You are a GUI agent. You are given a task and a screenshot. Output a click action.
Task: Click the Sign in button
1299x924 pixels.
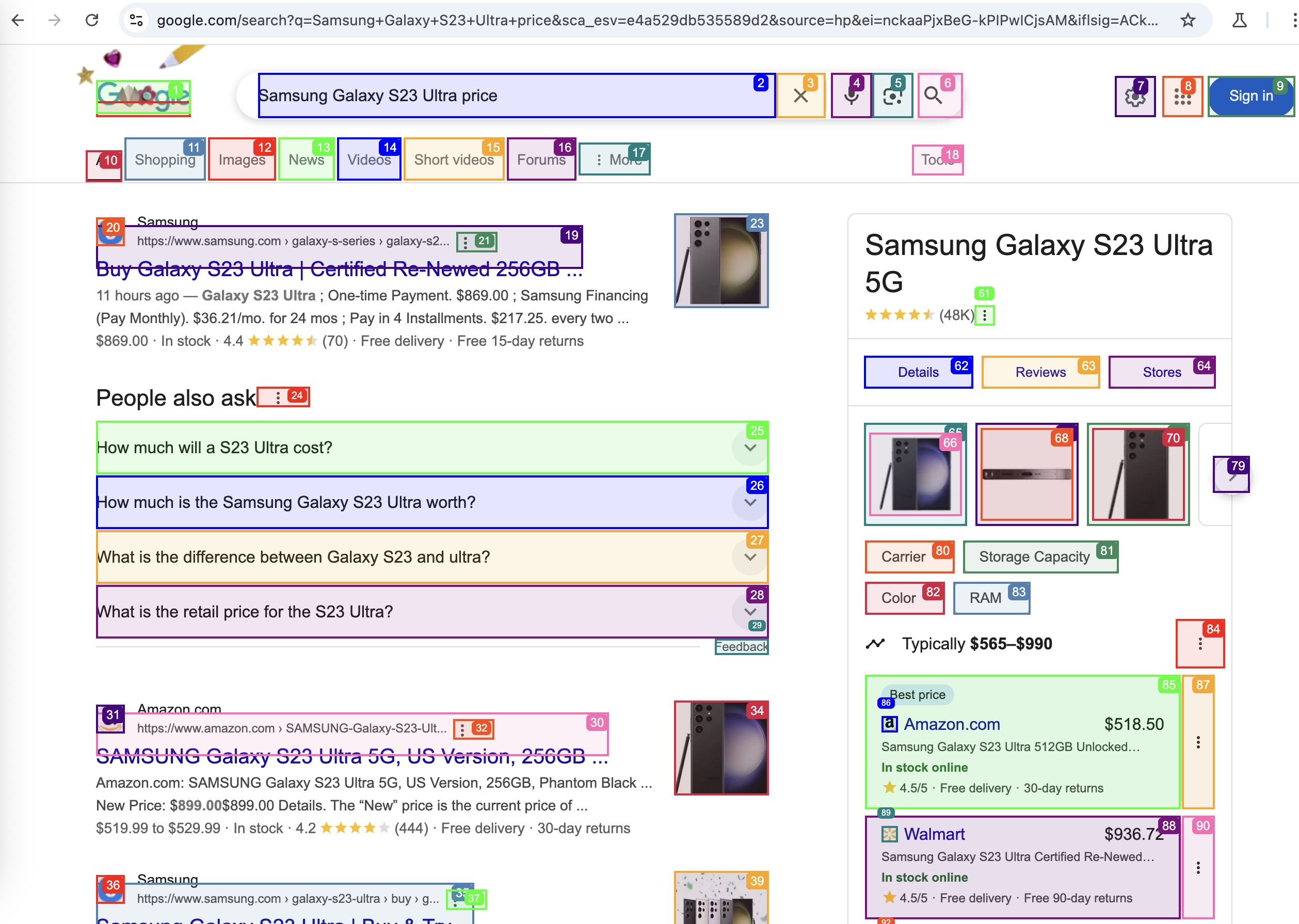1250,95
